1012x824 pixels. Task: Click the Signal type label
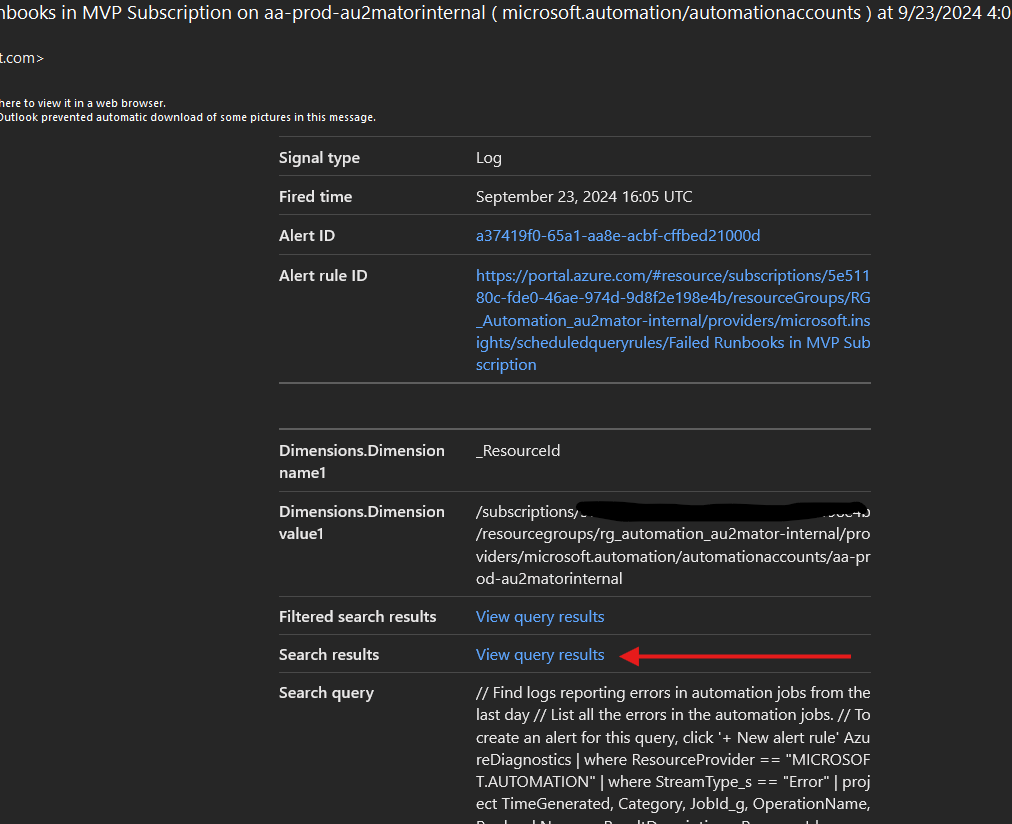coord(319,158)
